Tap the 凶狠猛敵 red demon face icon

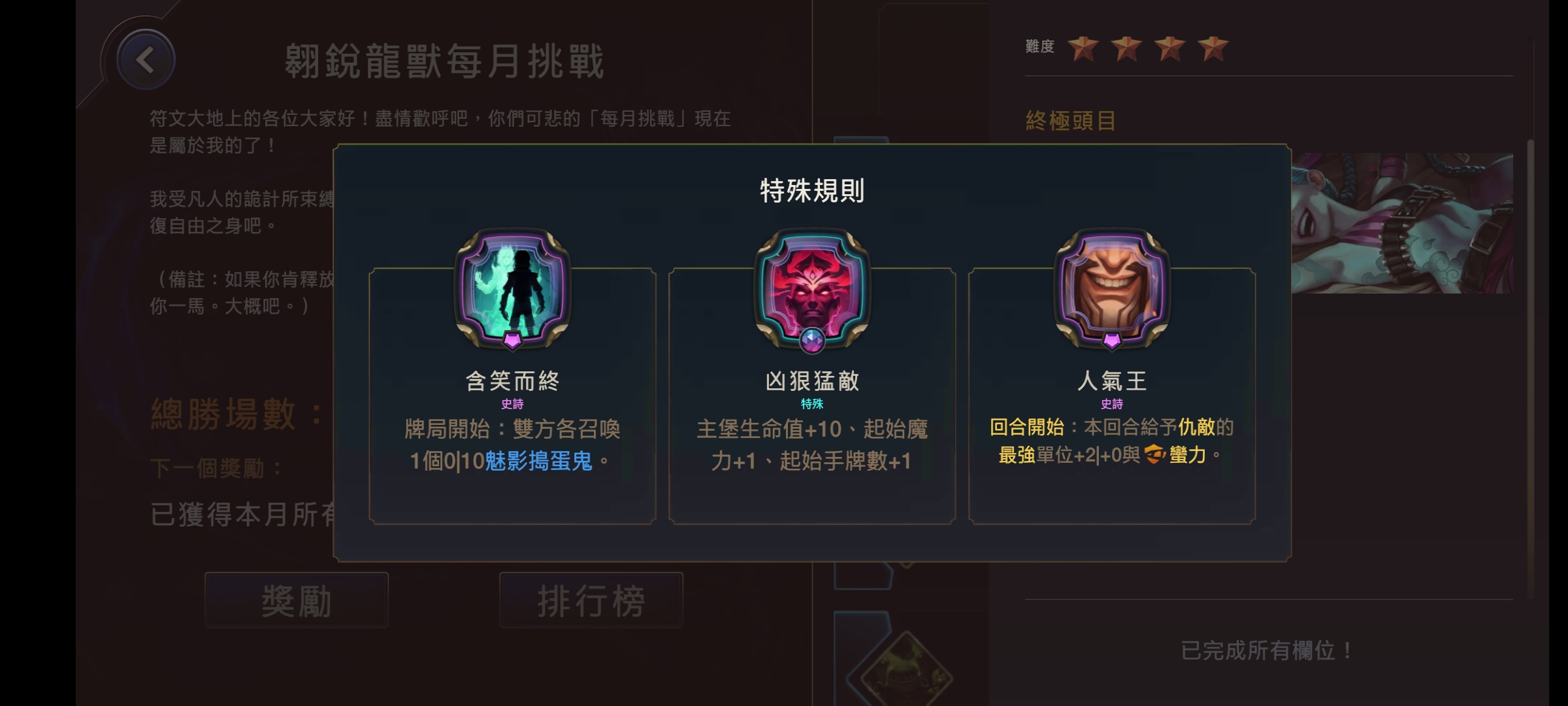812,288
